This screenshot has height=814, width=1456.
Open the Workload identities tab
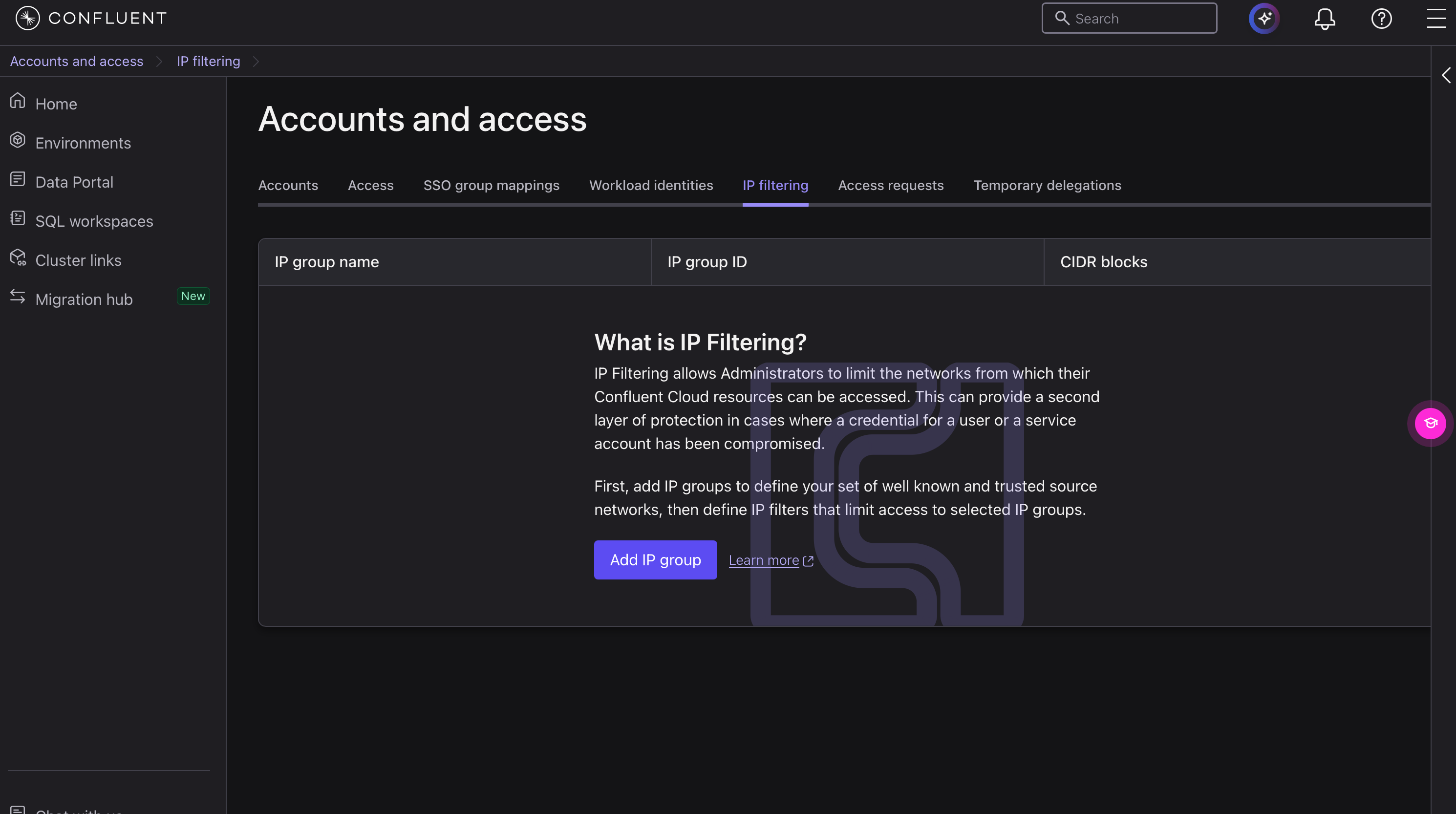click(651, 185)
